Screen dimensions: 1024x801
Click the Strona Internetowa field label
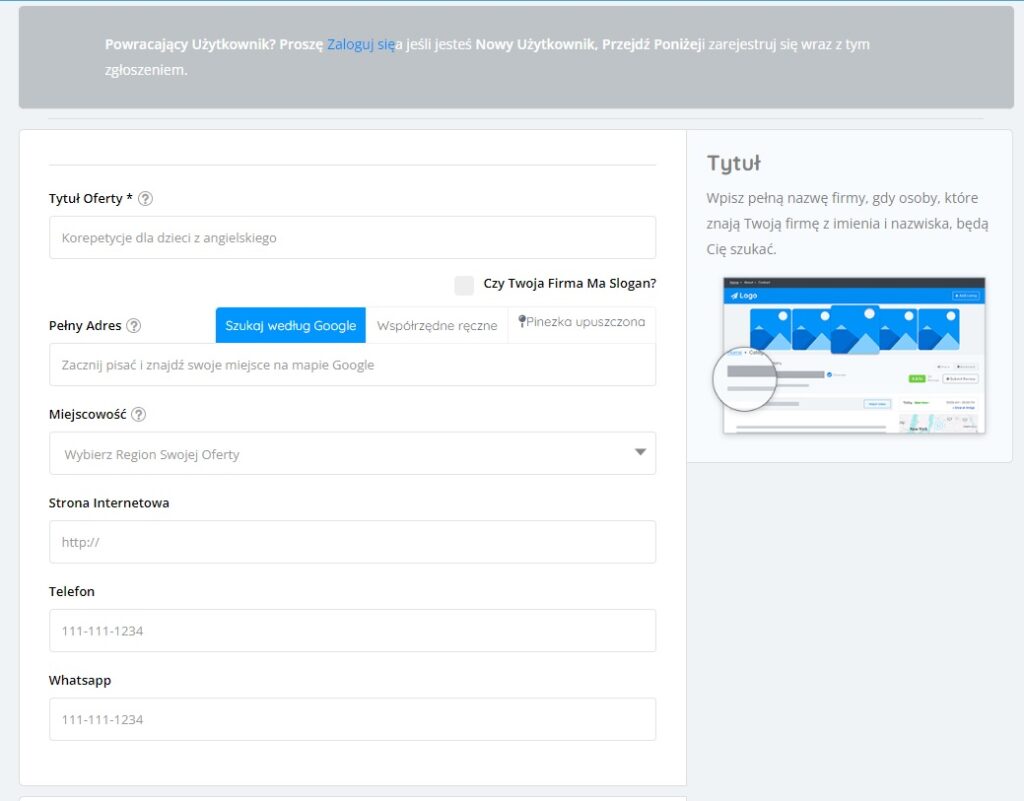coord(109,503)
